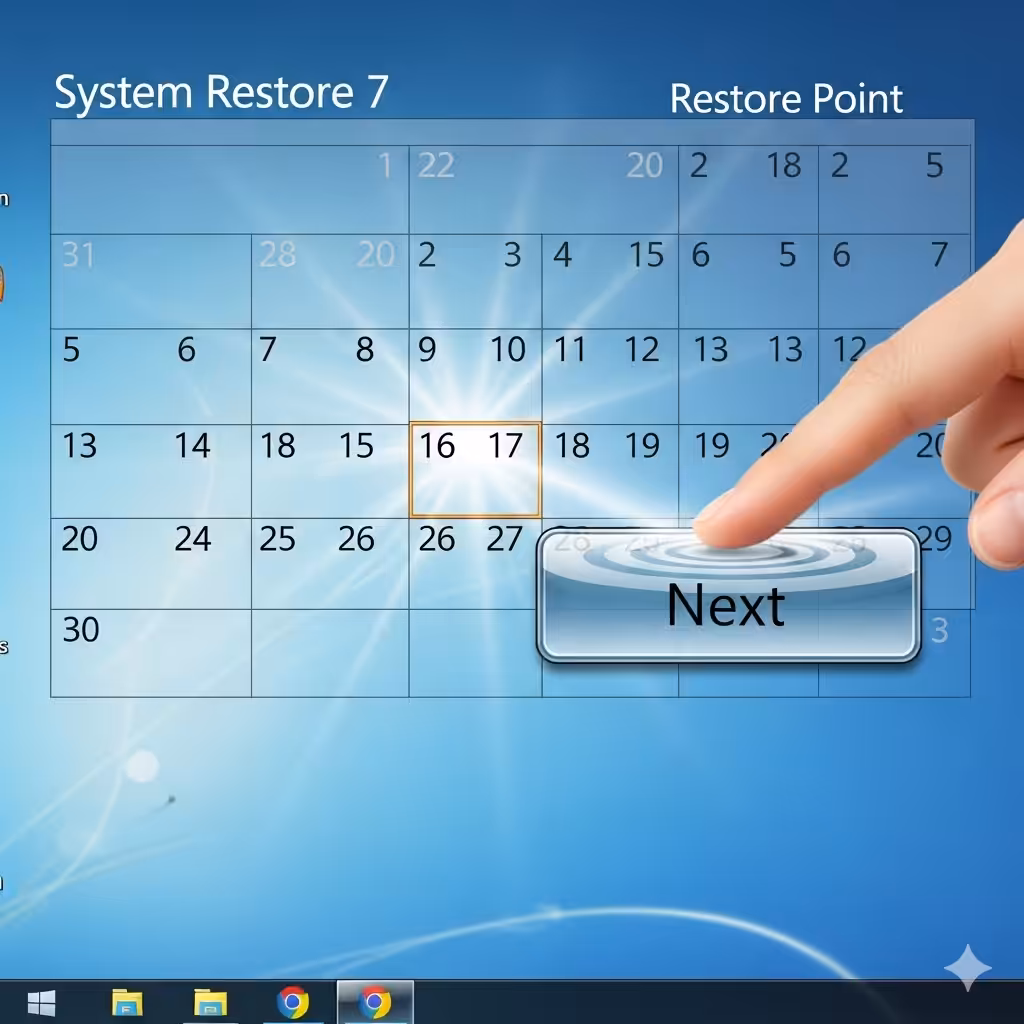The width and height of the screenshot is (1024, 1024).
Task: Select calendar date 9
Action: (427, 349)
